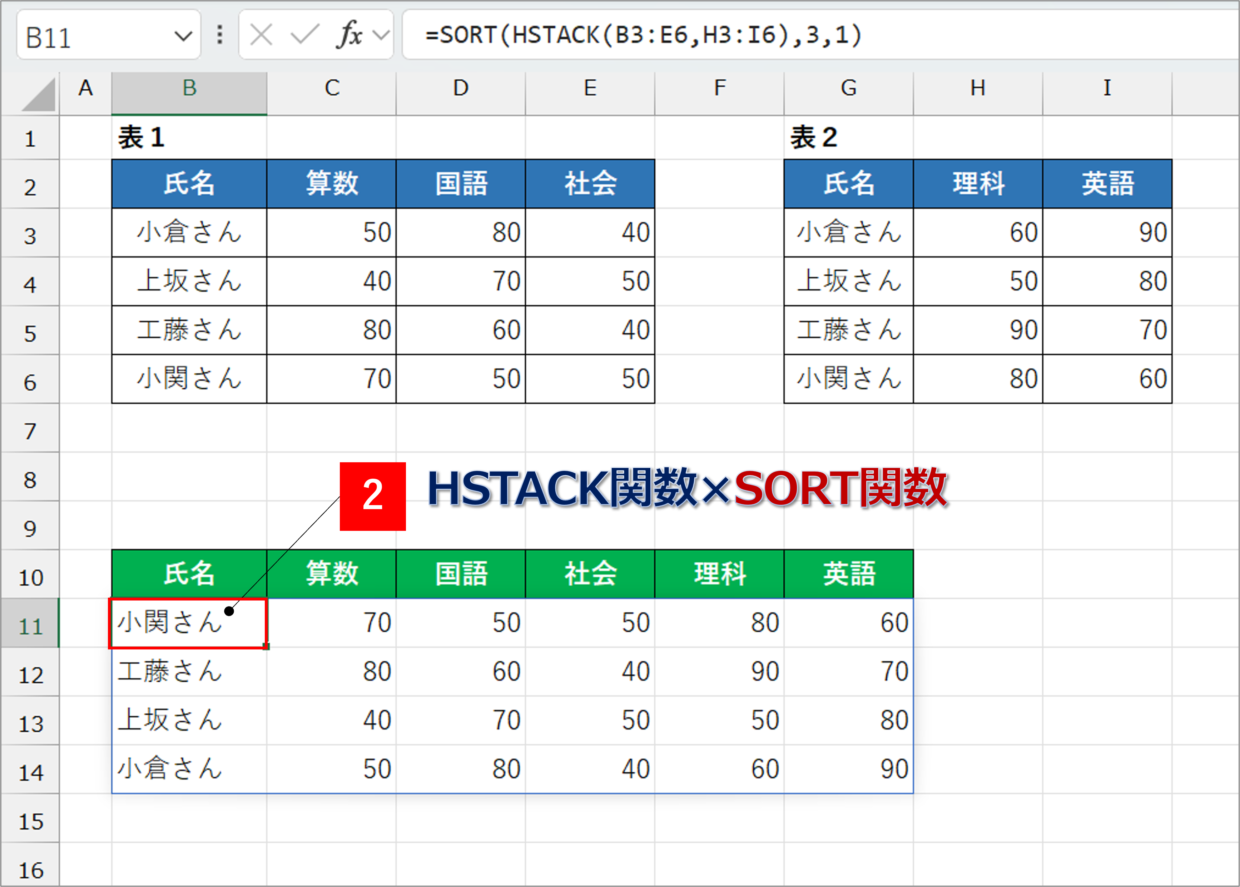The height and width of the screenshot is (887, 1240).
Task: Click cell B1 labeled 表１
Action: [x=189, y=138]
